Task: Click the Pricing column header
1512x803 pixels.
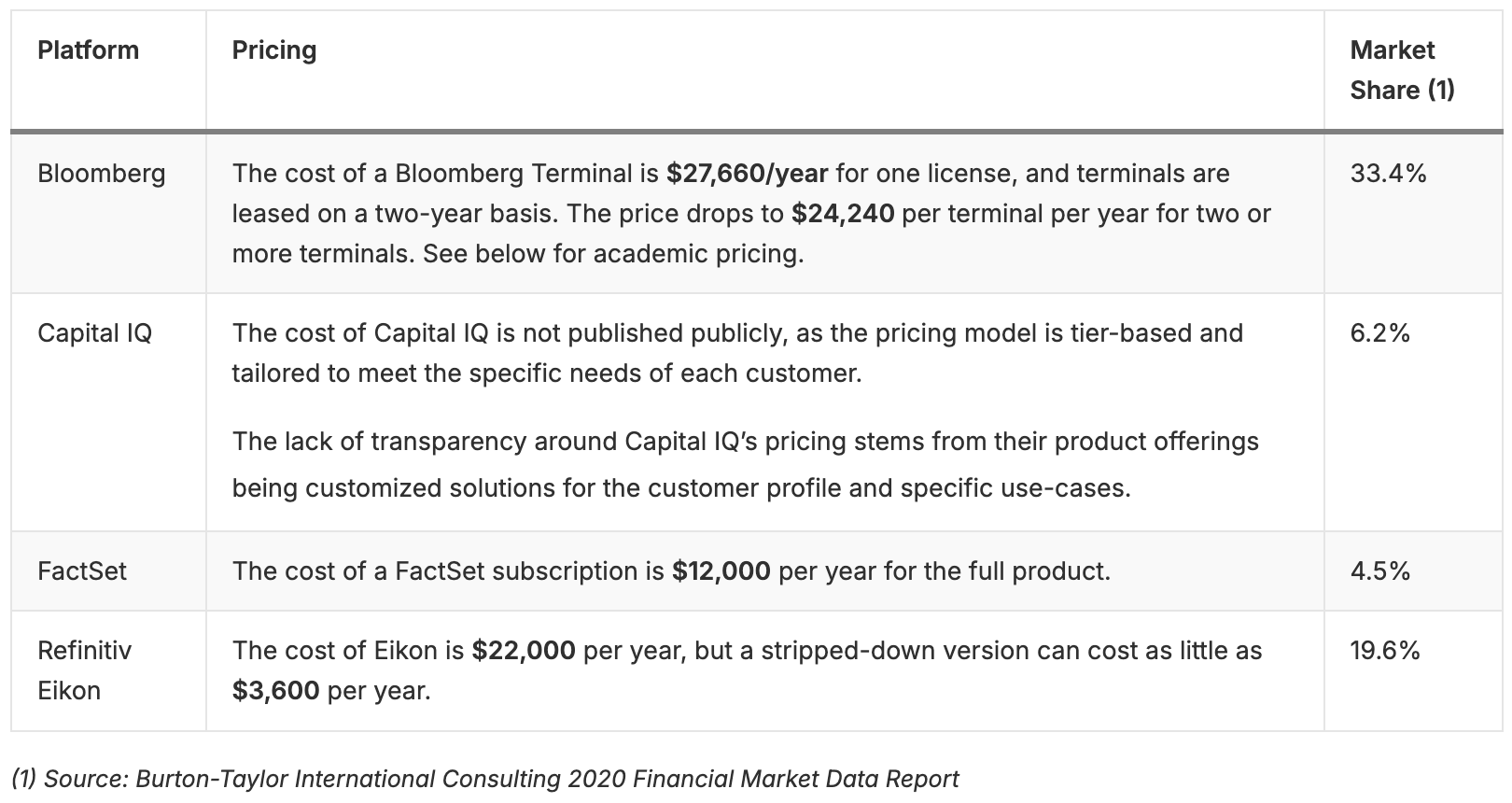Action: click(273, 50)
